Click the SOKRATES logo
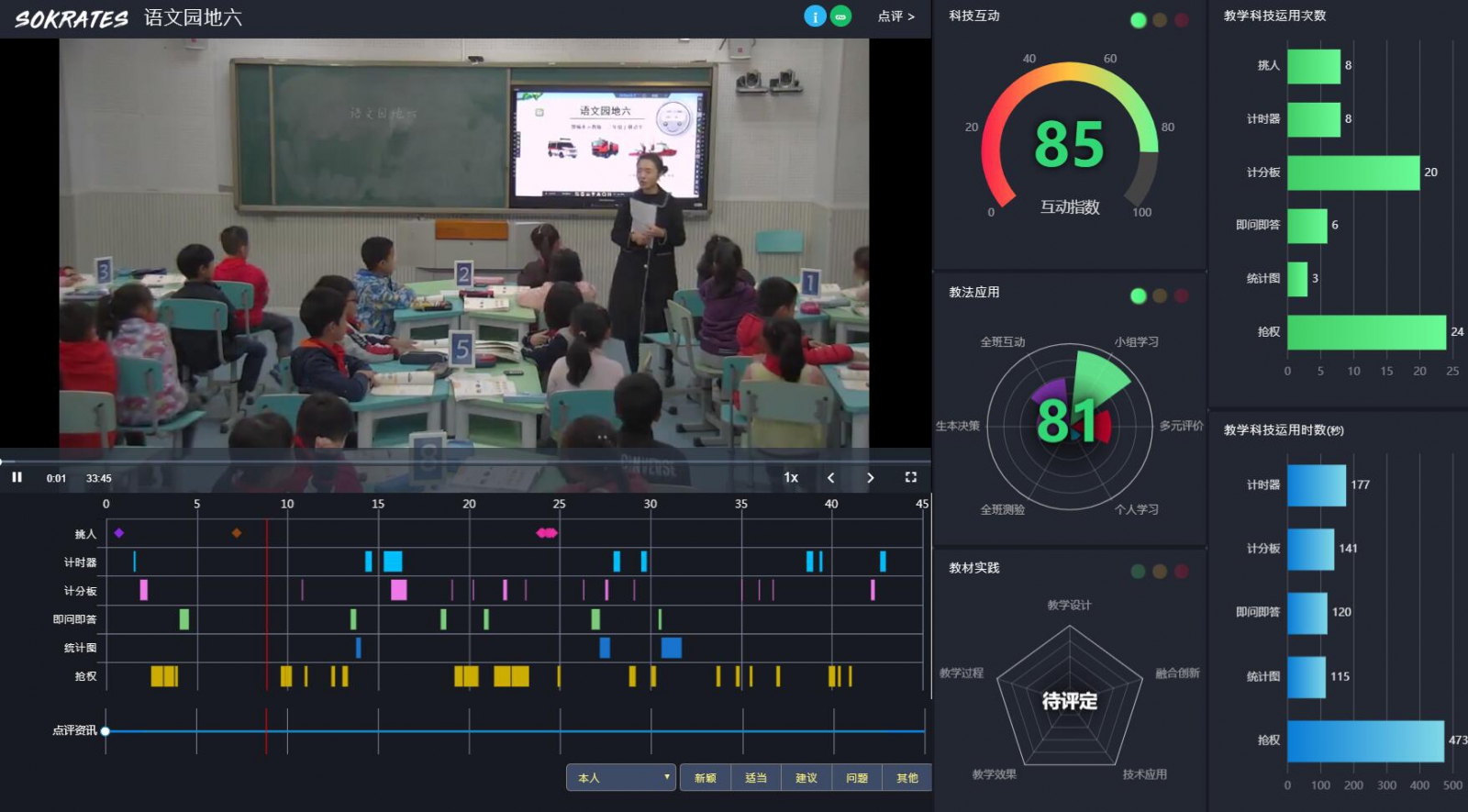1468x812 pixels. [72, 18]
